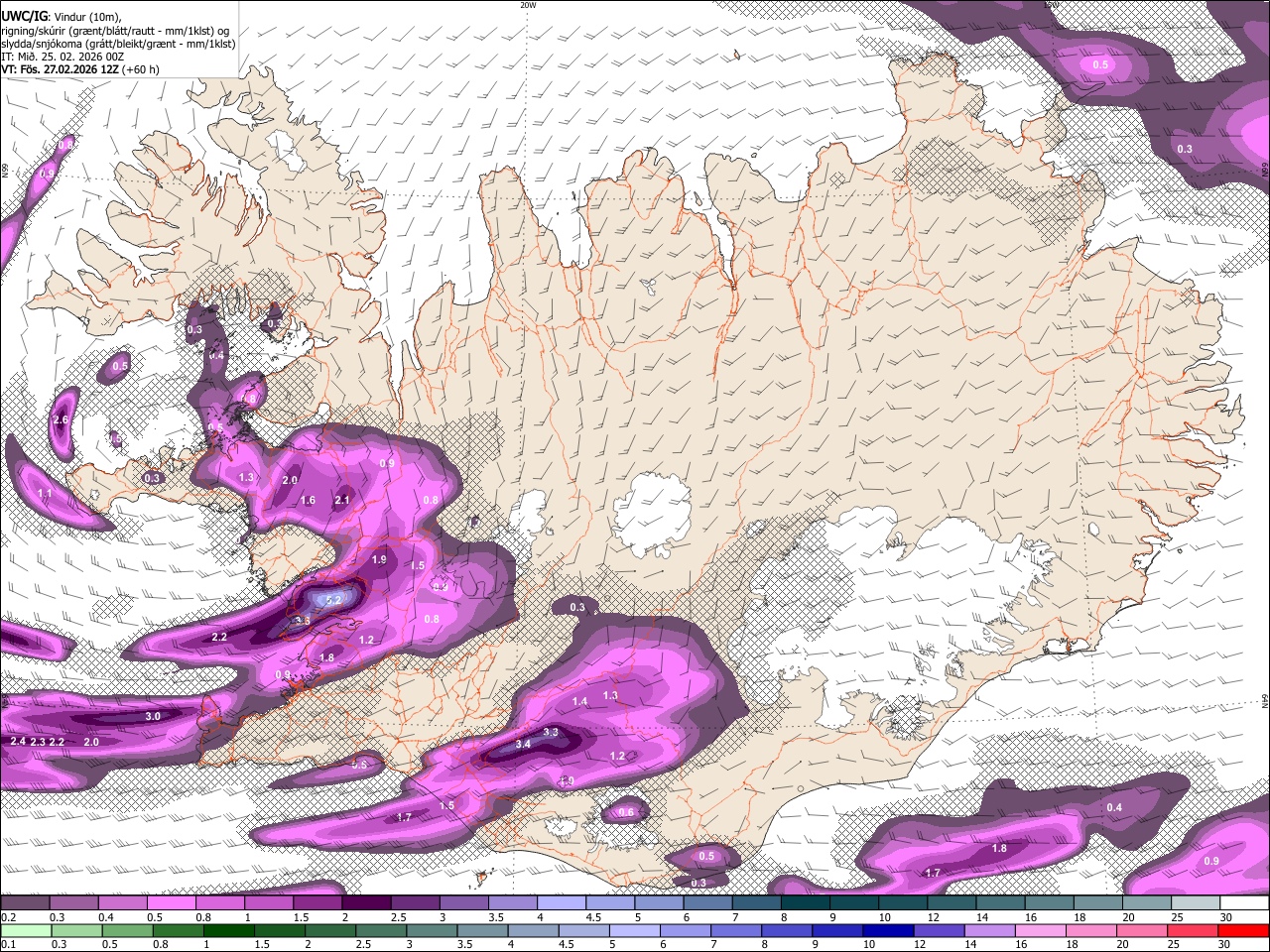Pick the light lavender upper swatch labeled 4
Screen dimensions: 1270x952
click(561, 903)
